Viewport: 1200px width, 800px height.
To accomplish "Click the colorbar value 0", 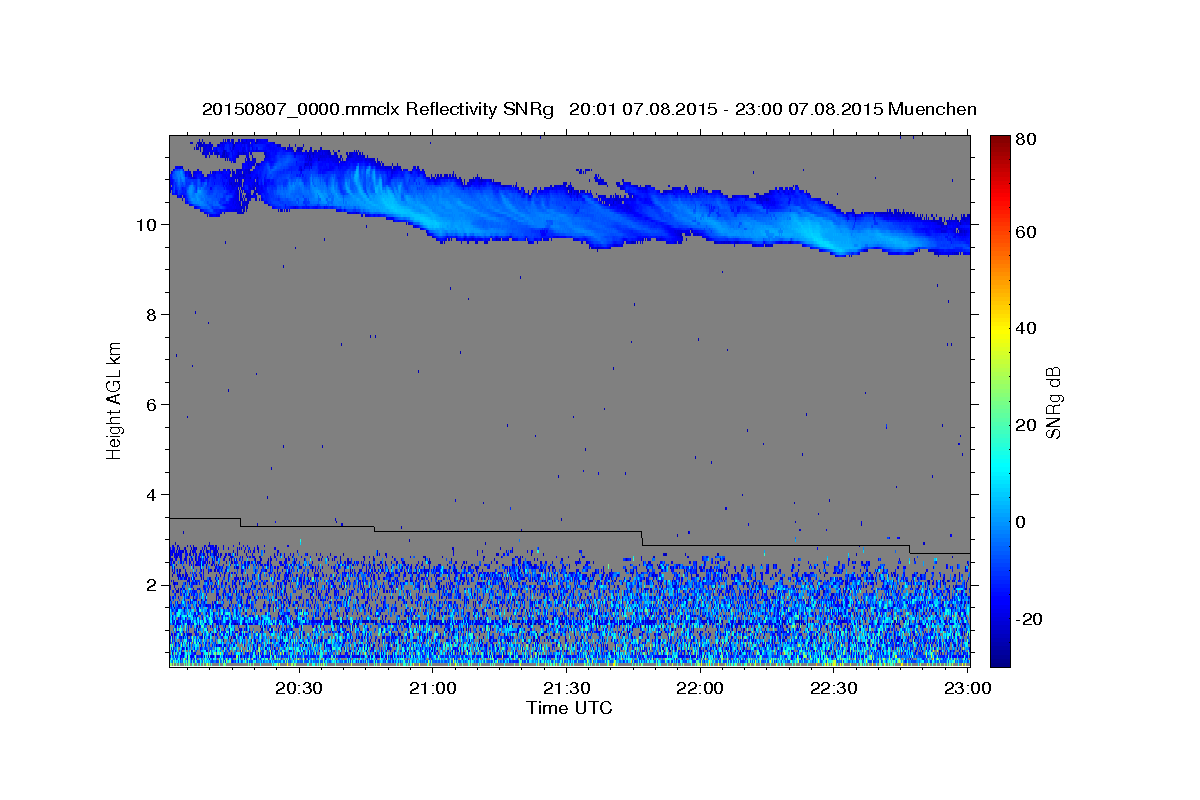I will click(x=1022, y=522).
